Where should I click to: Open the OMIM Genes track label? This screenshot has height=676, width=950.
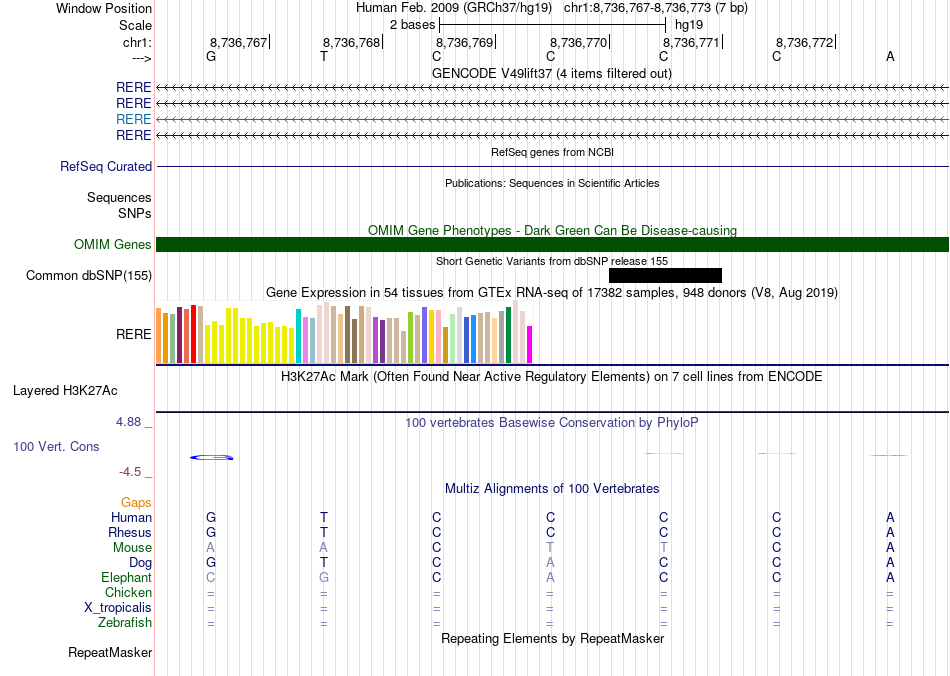tap(113, 245)
